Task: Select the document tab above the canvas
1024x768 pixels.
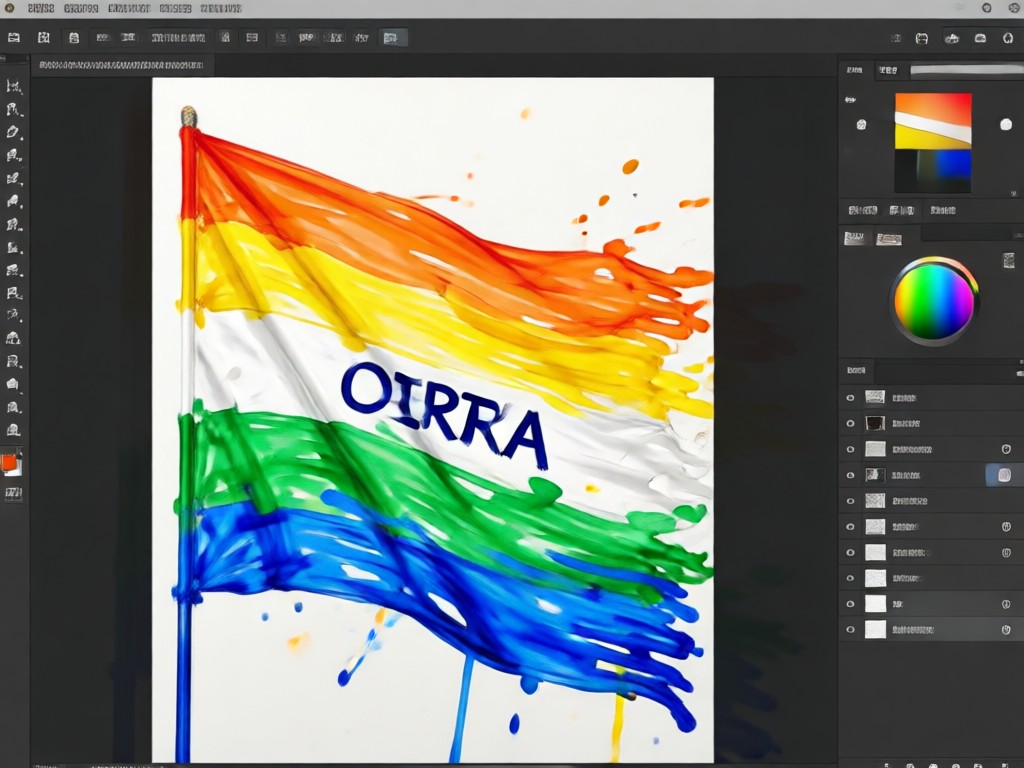Action: tap(121, 65)
